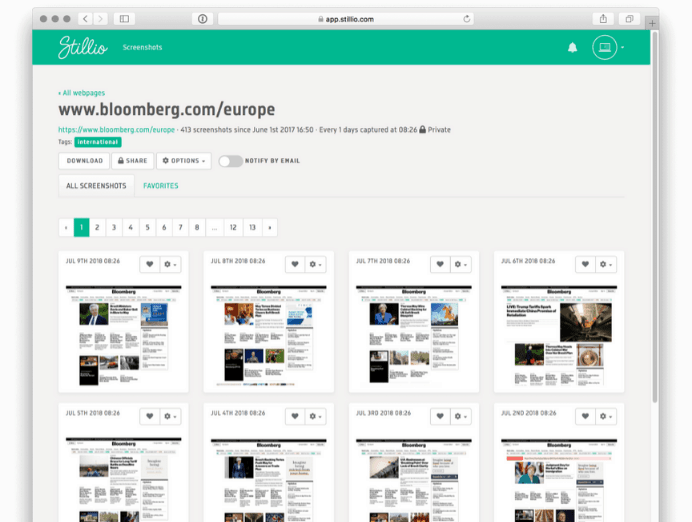
Task: Select page 1 in pagination
Action: [81, 228]
